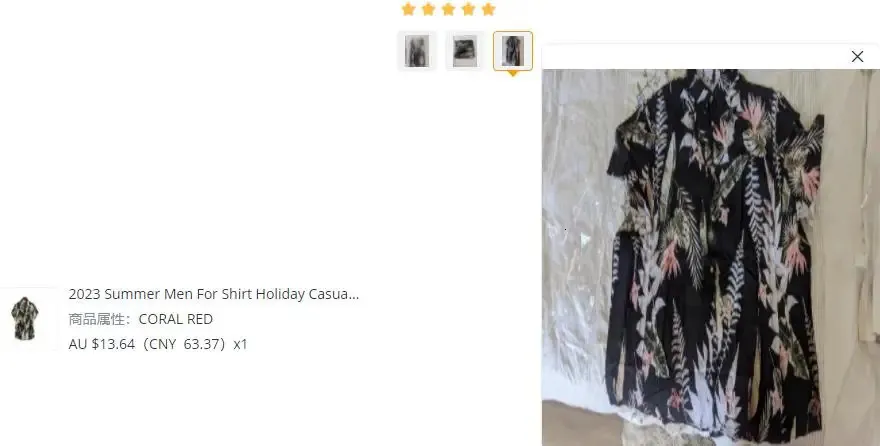Open the first review photo thumbnail
Screen dimensions: 880x446
click(417, 51)
